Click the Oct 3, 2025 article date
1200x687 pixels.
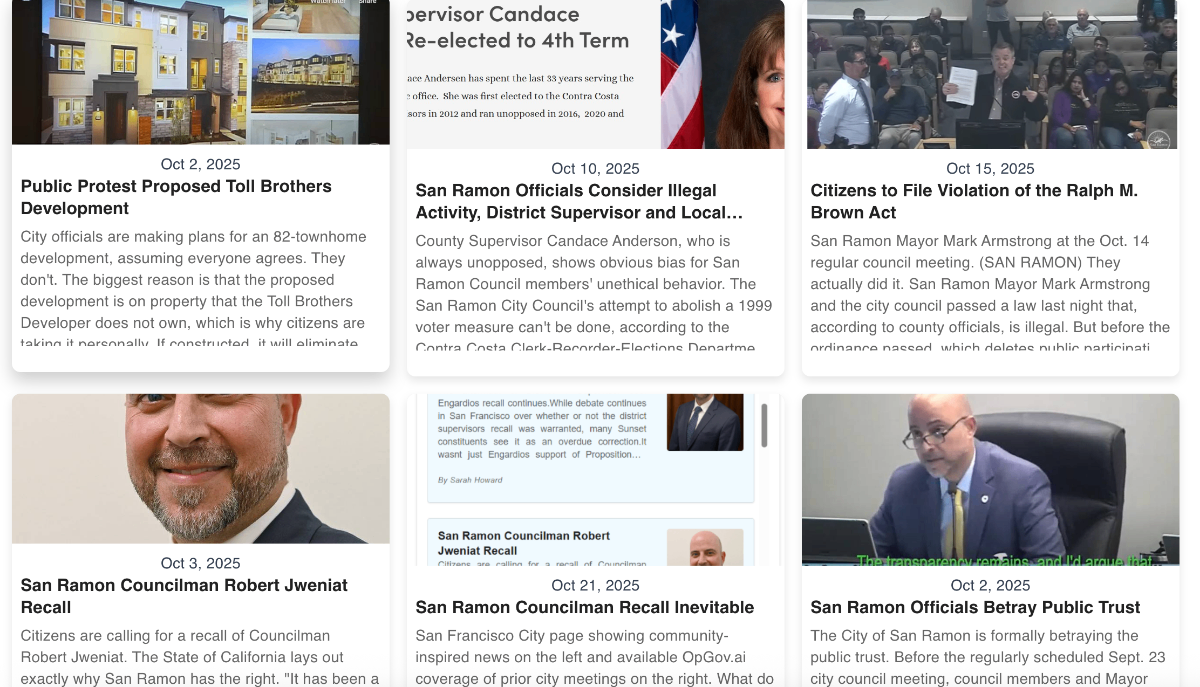(200, 563)
